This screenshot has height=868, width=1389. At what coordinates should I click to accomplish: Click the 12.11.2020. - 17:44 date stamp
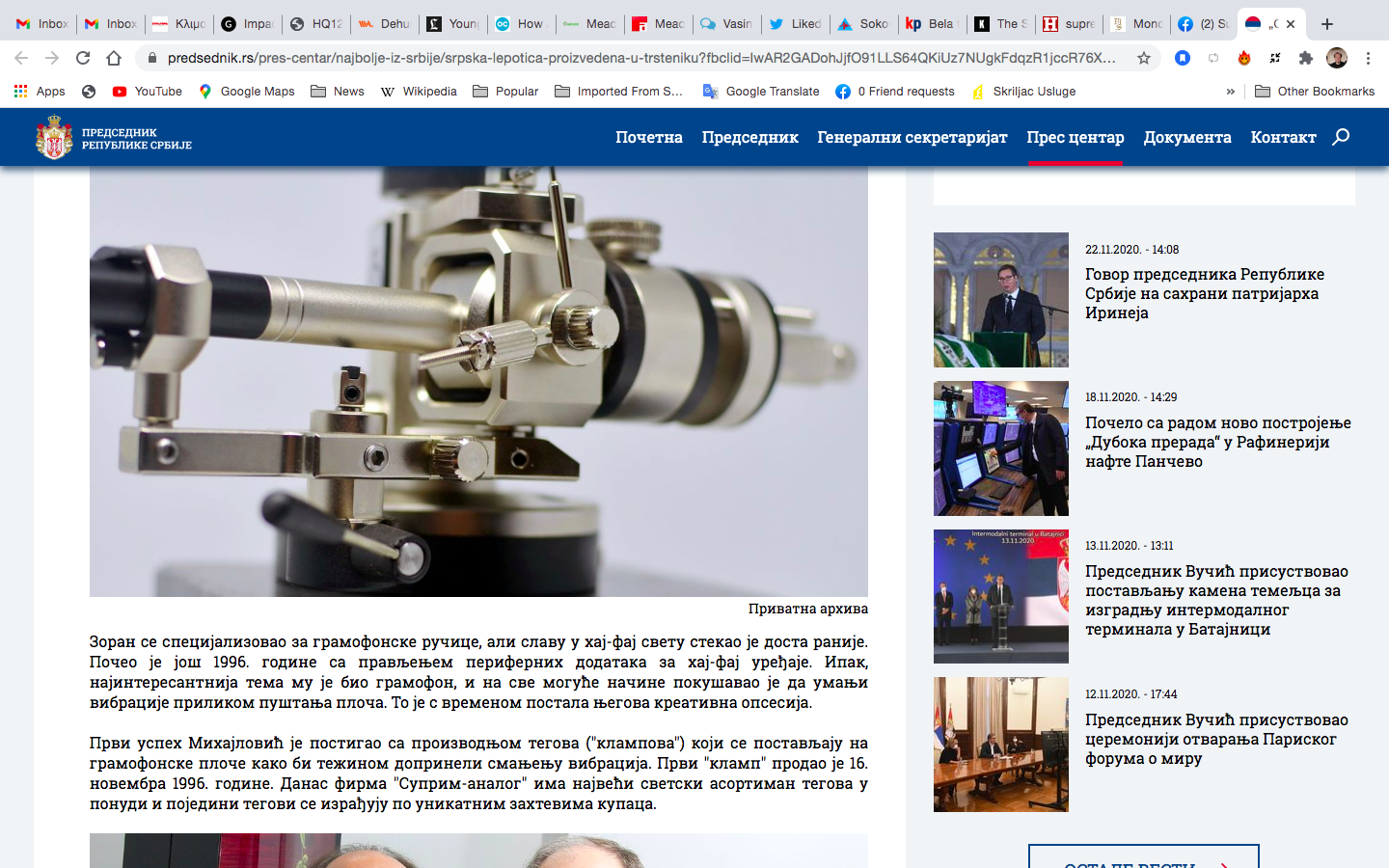click(1130, 694)
